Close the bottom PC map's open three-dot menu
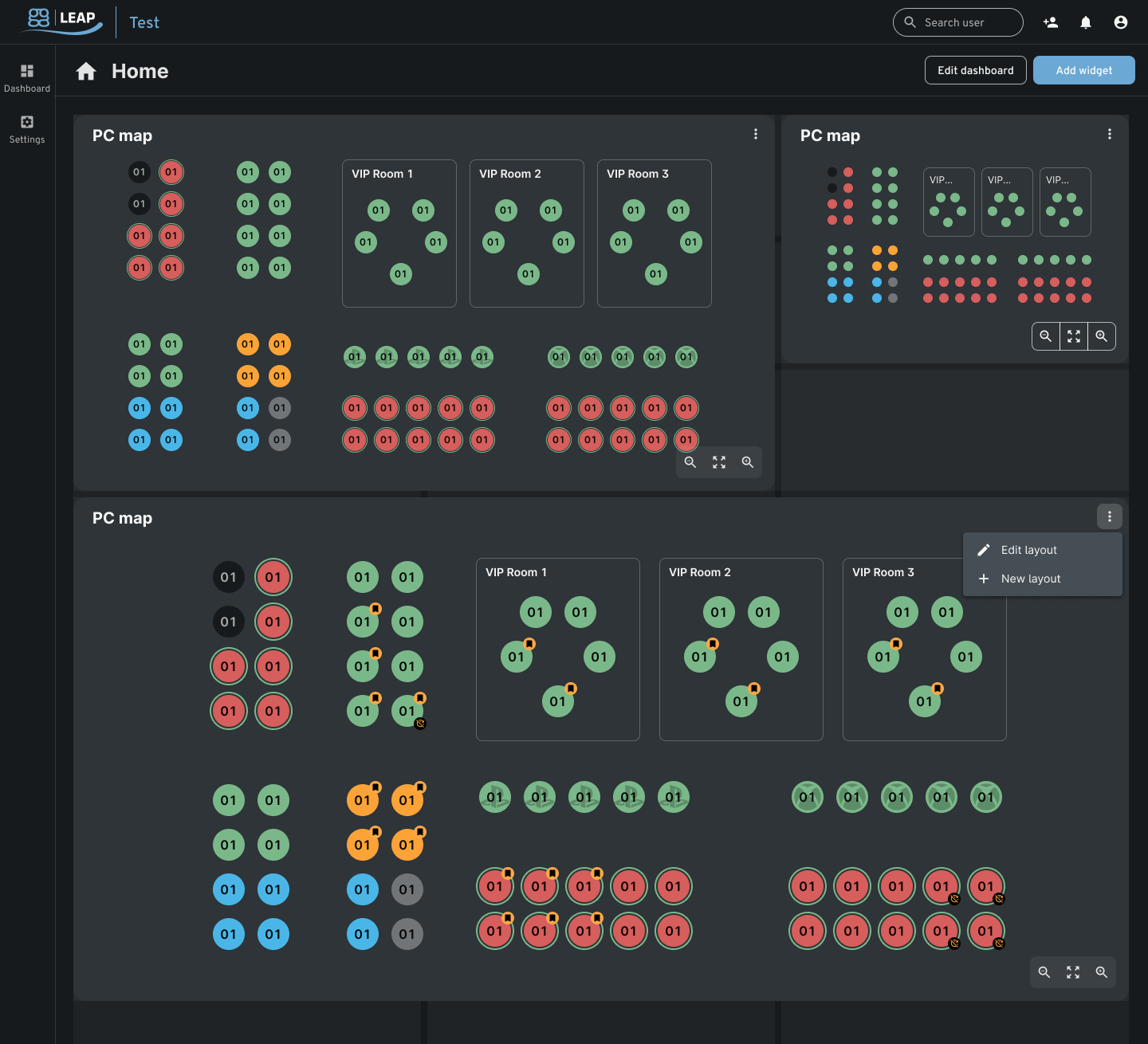Image resolution: width=1148 pixels, height=1044 pixels. coord(1110,517)
